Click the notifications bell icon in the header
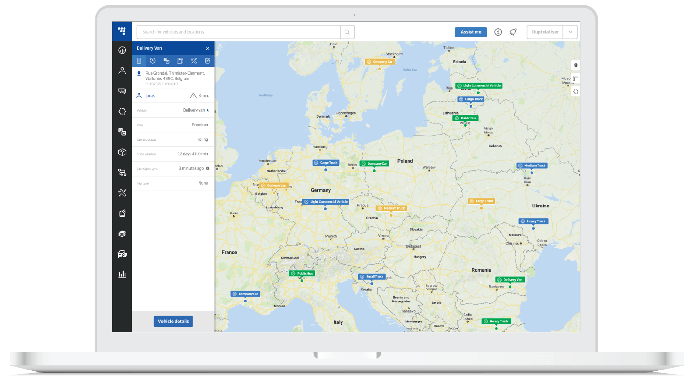This screenshot has width=690, height=380. pyautogui.click(x=513, y=32)
